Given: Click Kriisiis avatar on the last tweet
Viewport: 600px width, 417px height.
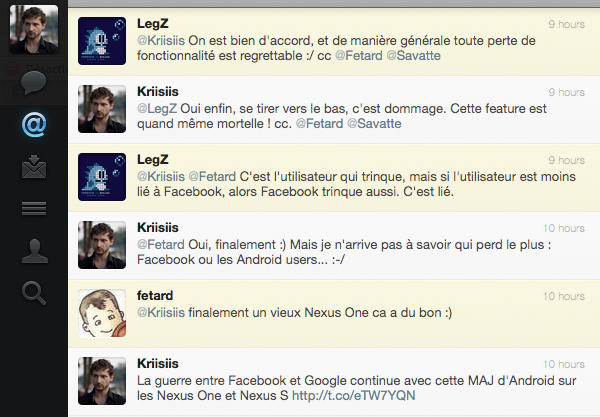Looking at the screenshot, I should click(x=102, y=380).
